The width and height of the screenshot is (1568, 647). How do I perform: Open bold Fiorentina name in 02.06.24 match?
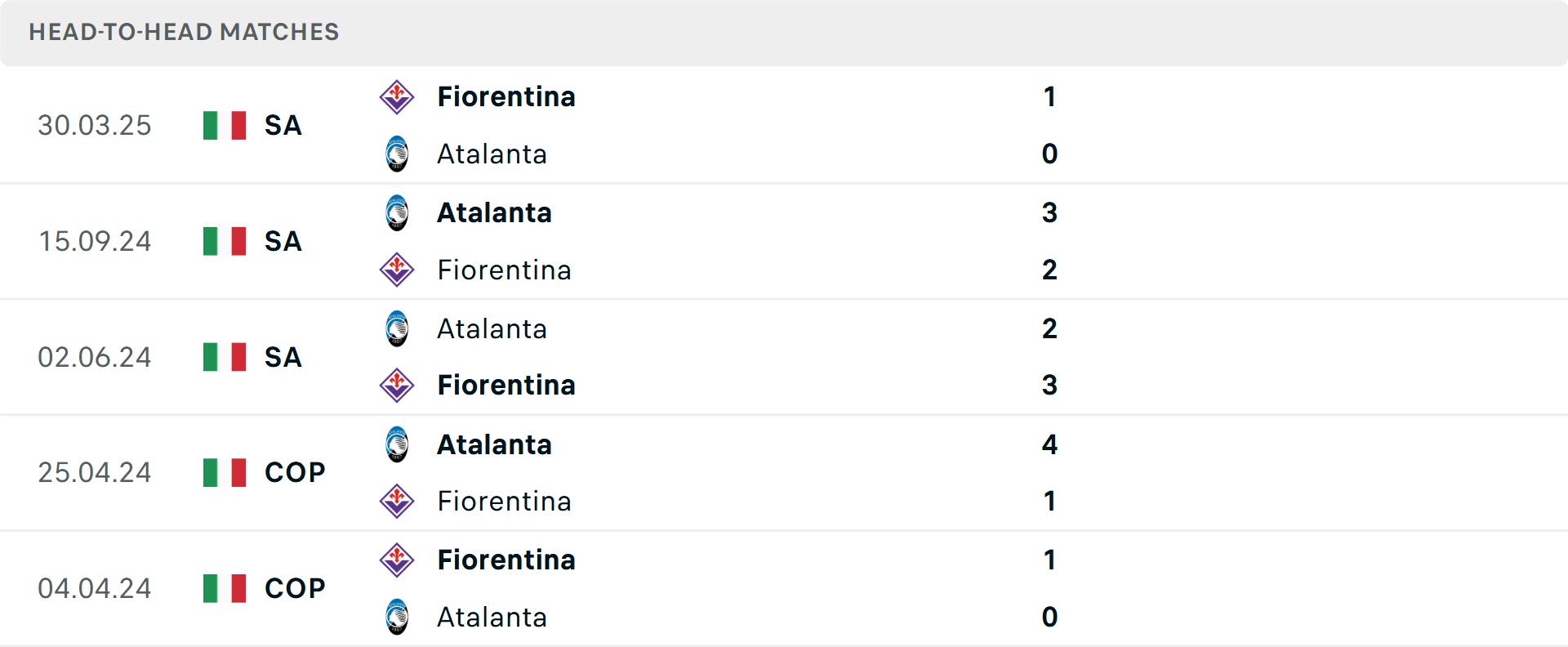pyautogui.click(x=506, y=385)
